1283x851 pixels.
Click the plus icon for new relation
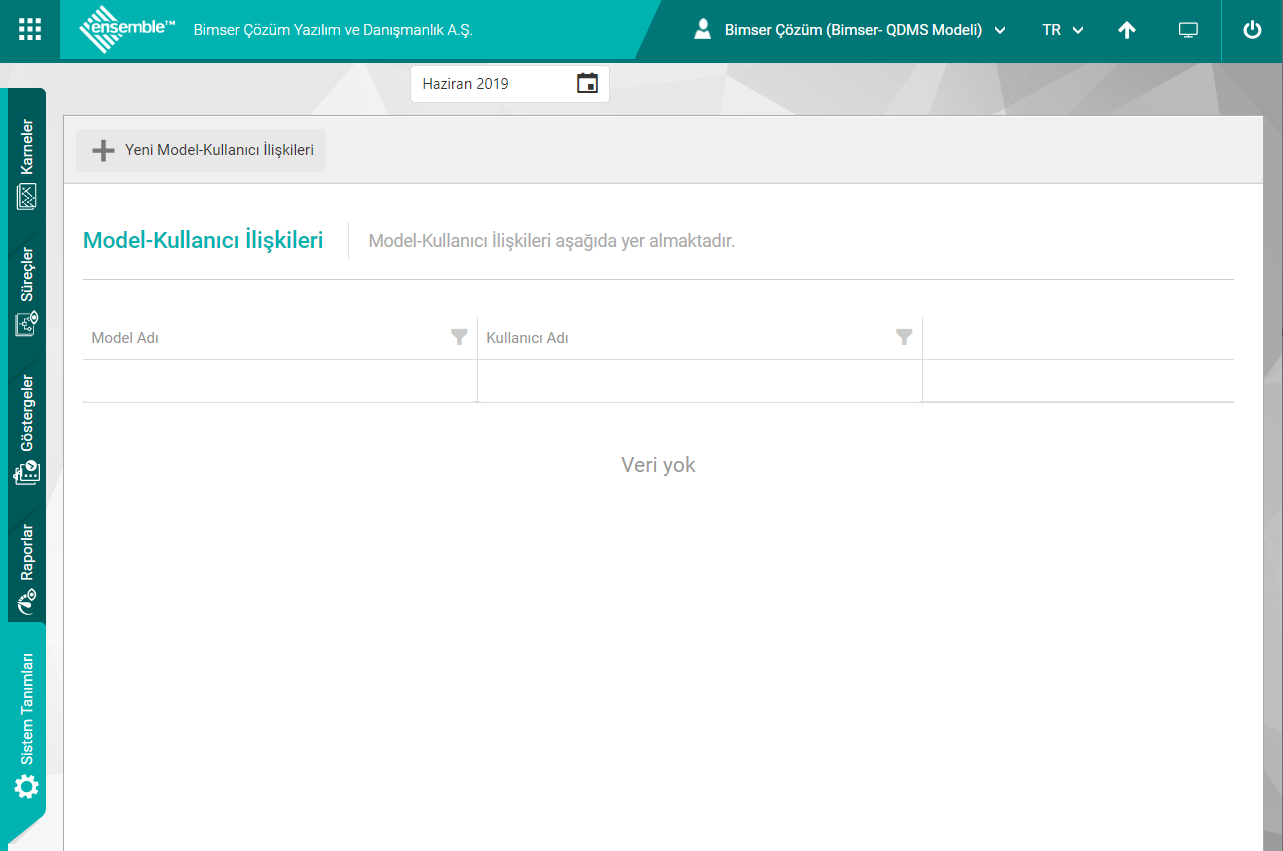click(x=103, y=150)
